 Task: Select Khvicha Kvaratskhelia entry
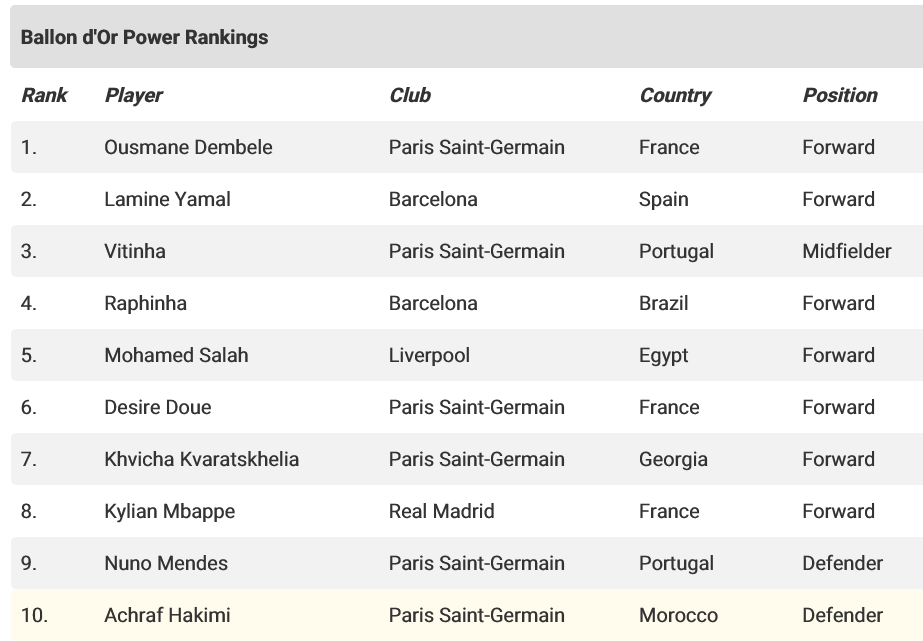pyautogui.click(x=201, y=459)
